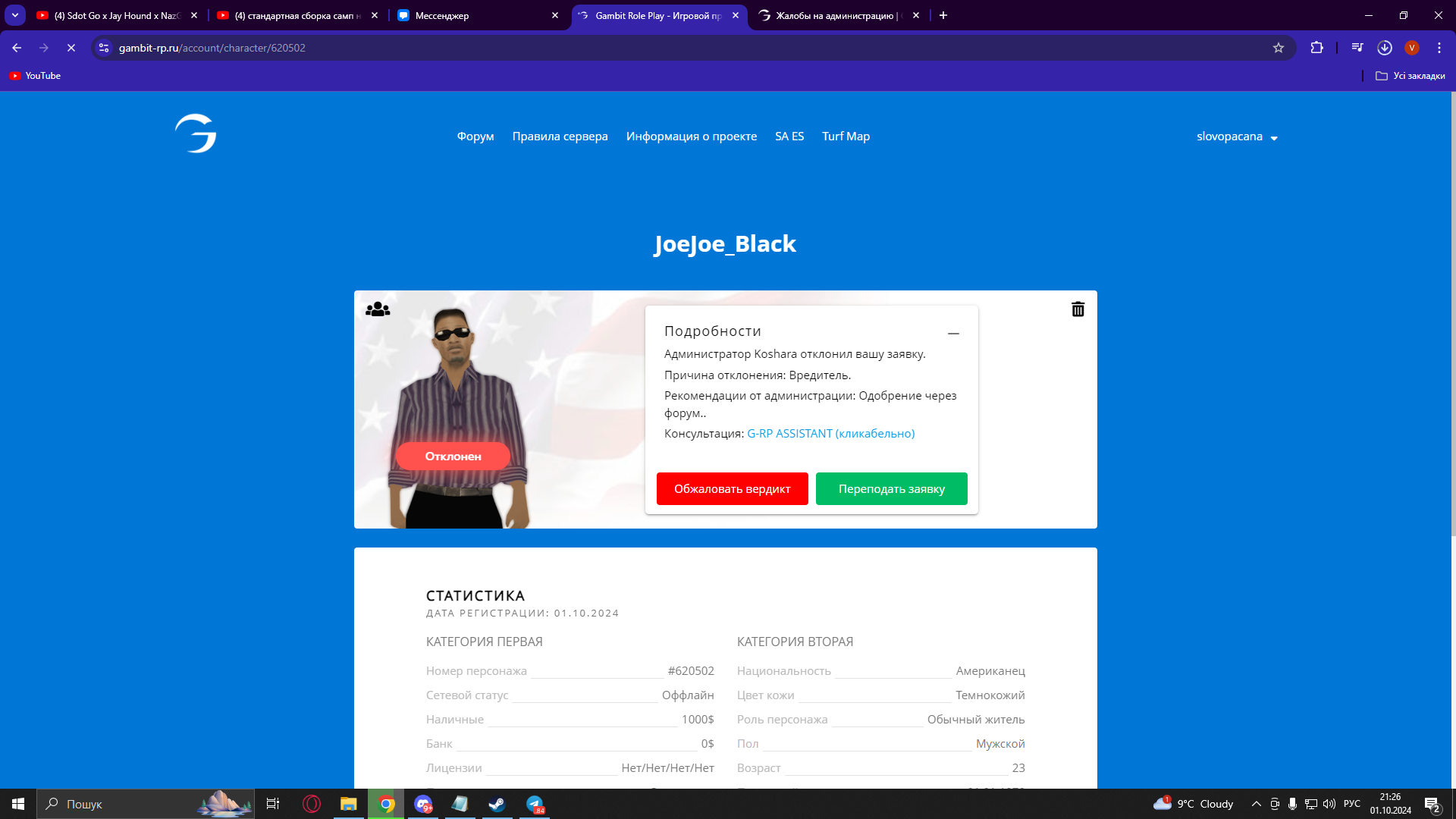
Task: Click the Turf Map navigation link
Action: click(x=846, y=136)
